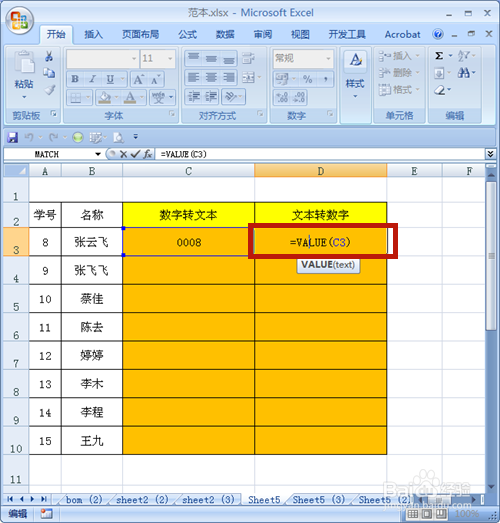Click the Font Color letter A swatch
The image size is (500, 523).
(130, 97)
